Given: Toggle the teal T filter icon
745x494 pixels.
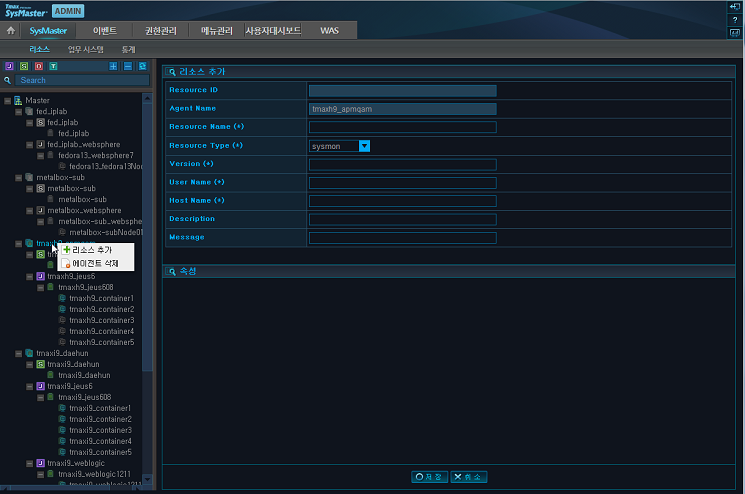Looking at the screenshot, I should [x=53, y=66].
